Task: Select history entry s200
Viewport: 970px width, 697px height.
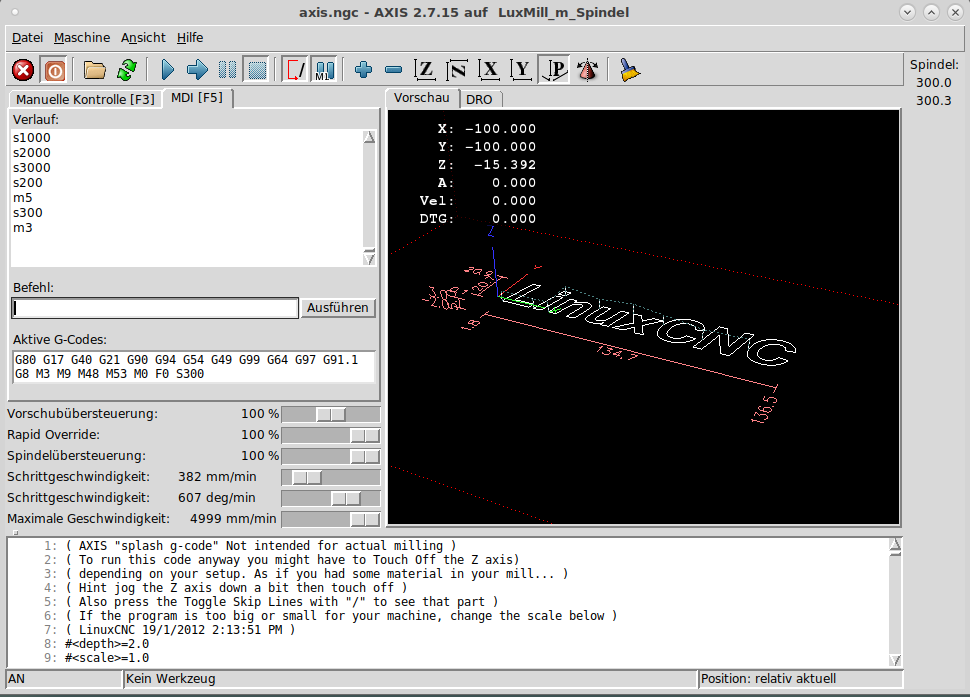Action: coord(28,182)
